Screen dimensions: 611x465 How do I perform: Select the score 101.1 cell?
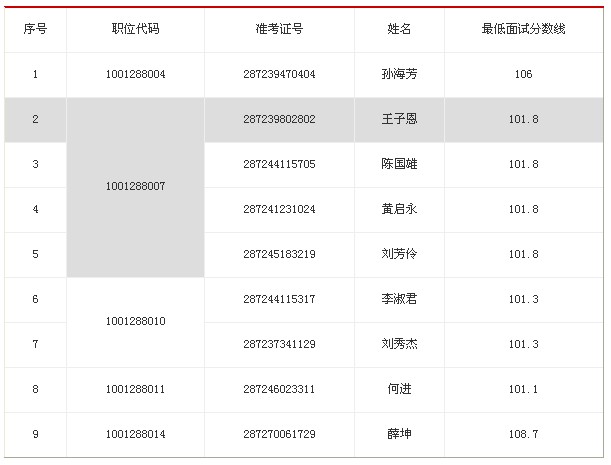pyautogui.click(x=523, y=389)
